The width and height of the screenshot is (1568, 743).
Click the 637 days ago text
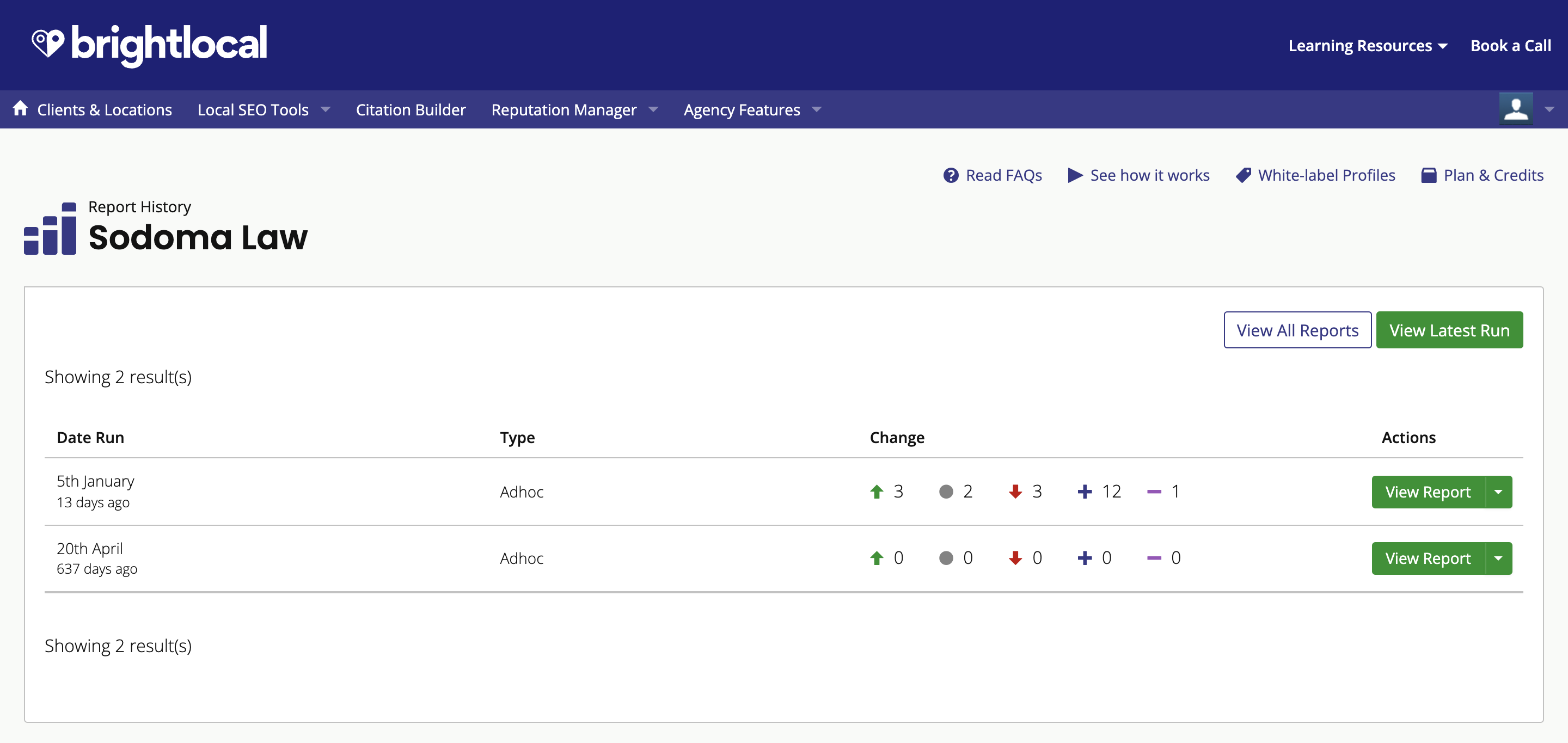(97, 569)
